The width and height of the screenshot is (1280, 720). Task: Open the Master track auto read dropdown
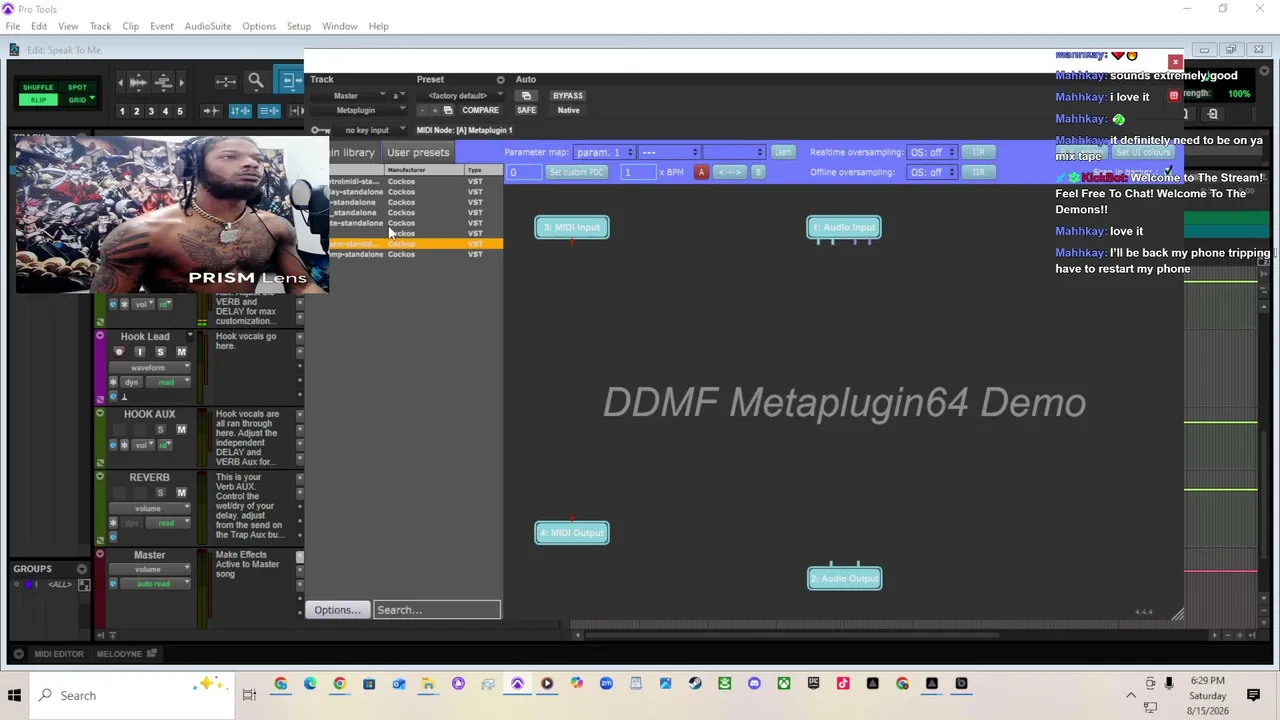coord(153,584)
